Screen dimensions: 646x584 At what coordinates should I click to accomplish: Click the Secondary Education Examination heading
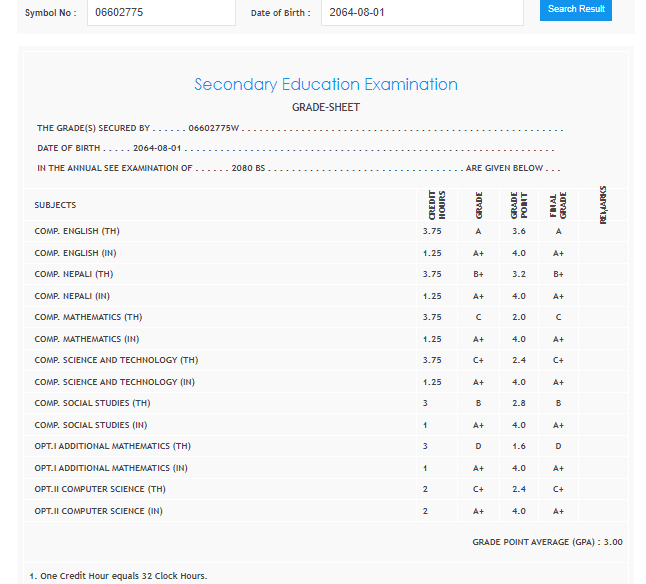(326, 85)
